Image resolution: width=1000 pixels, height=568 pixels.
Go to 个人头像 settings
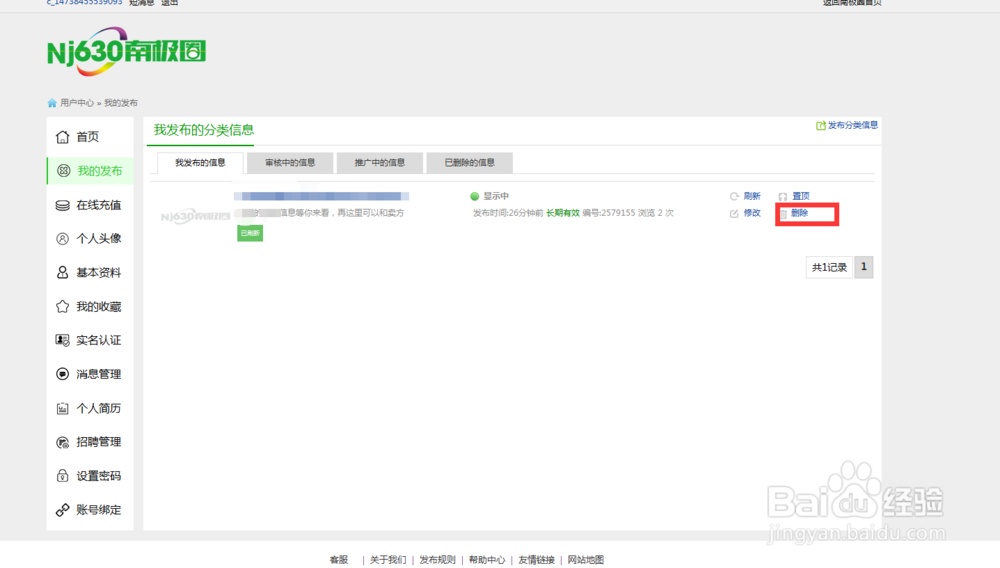point(88,238)
